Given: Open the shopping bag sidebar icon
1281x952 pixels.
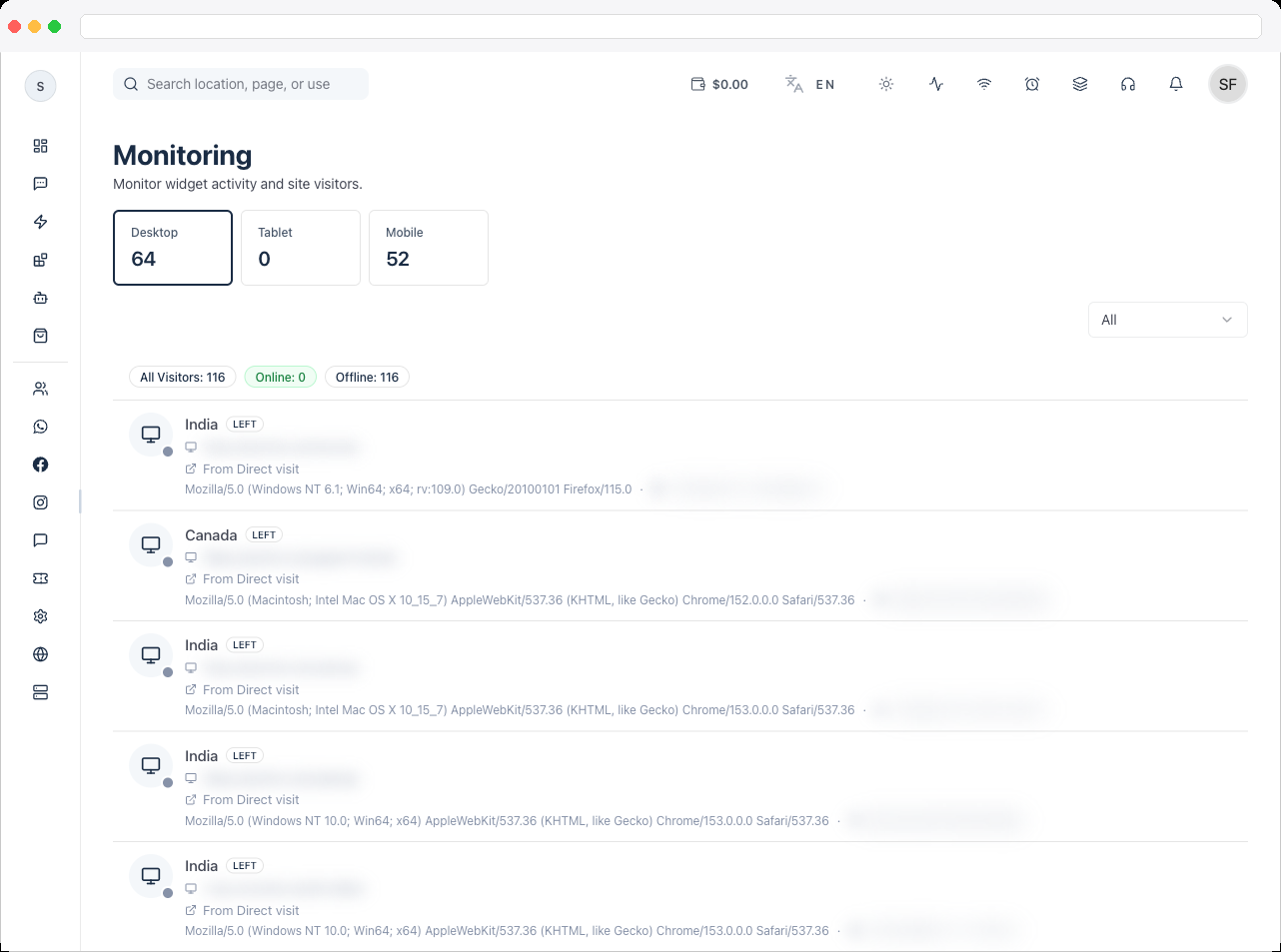Looking at the screenshot, I should point(40,336).
